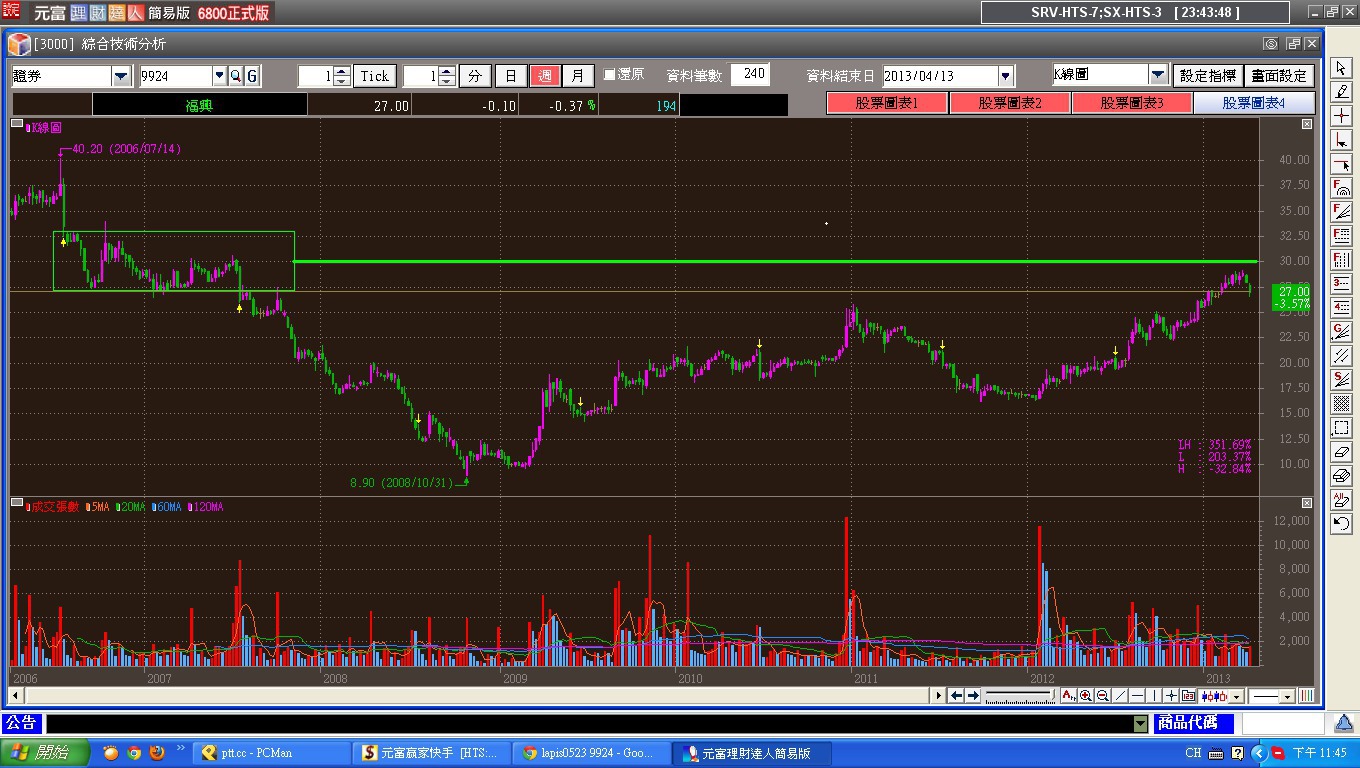Switch to 股票圖表4 tab

(1254, 103)
